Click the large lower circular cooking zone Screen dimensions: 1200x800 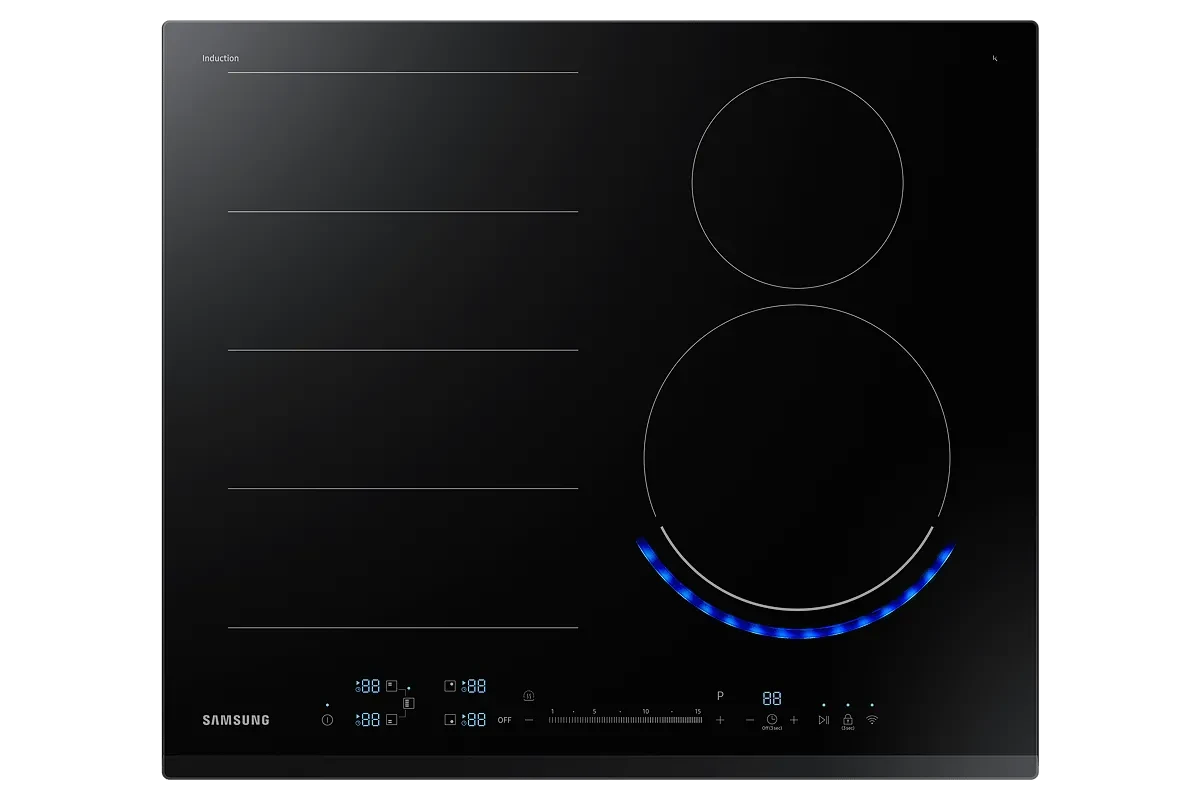(x=797, y=457)
